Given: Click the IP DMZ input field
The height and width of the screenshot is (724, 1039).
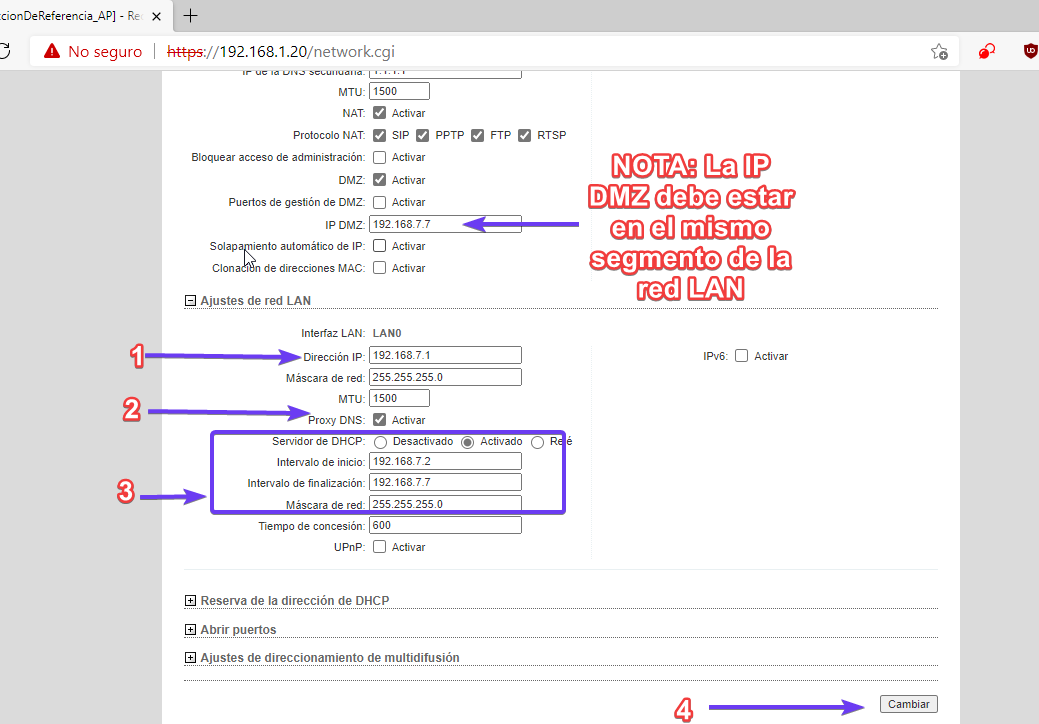Looking at the screenshot, I should (x=445, y=224).
